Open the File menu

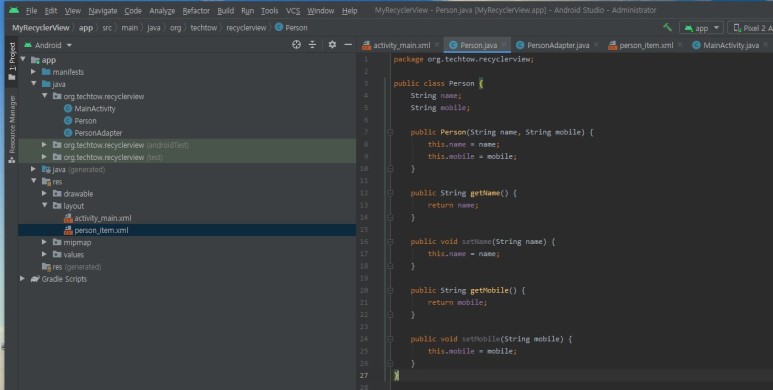(31, 10)
